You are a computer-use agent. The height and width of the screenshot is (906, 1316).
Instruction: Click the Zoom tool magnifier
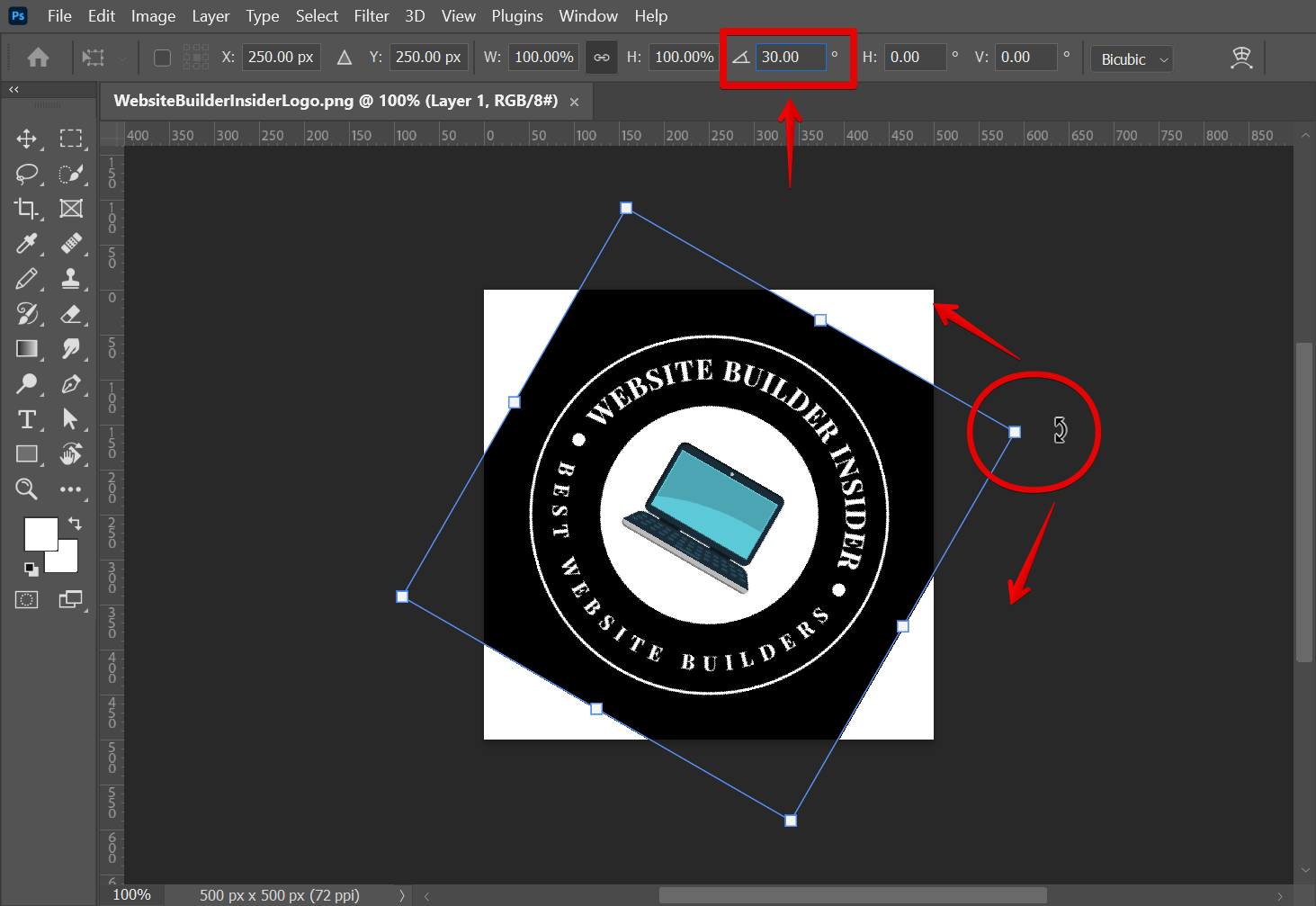click(x=26, y=489)
